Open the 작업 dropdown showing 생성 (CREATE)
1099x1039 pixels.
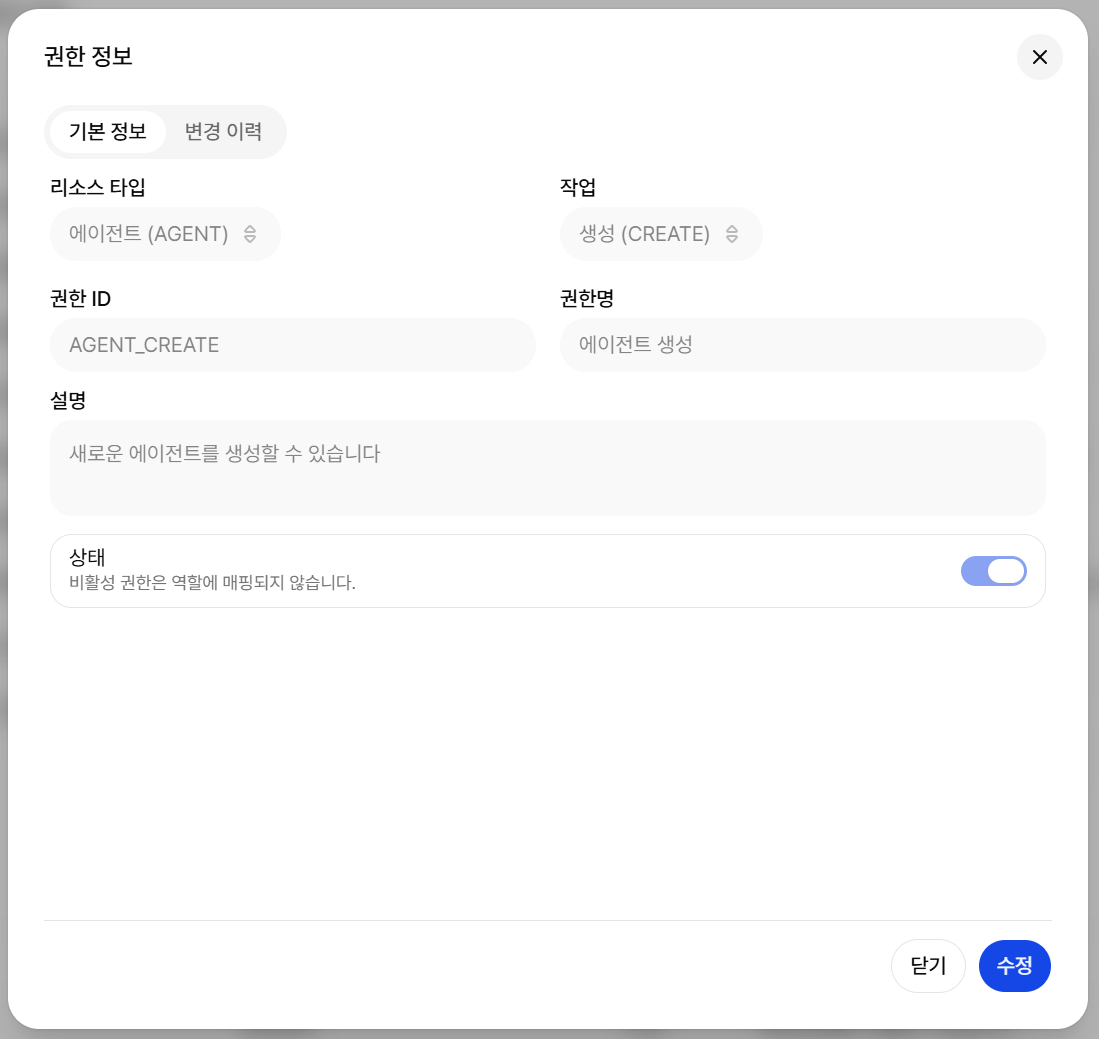pos(661,233)
